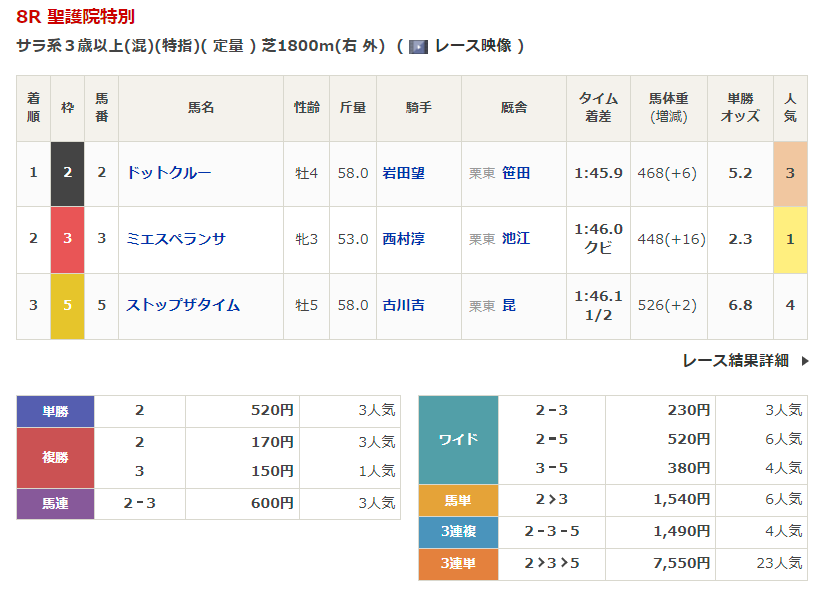The width and height of the screenshot is (827, 591).
Task: Select the 単勝 payout label
Action: (55, 411)
